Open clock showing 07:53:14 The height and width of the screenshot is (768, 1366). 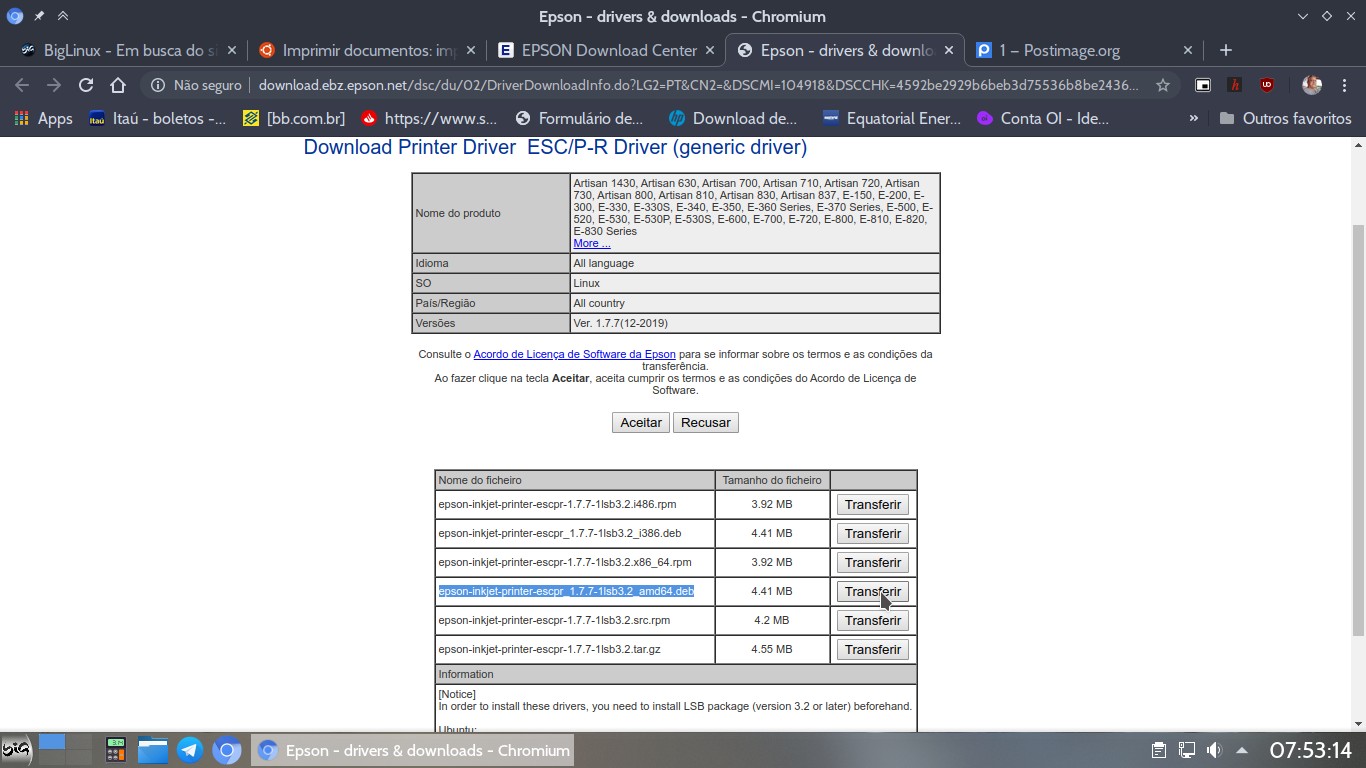(x=1310, y=750)
